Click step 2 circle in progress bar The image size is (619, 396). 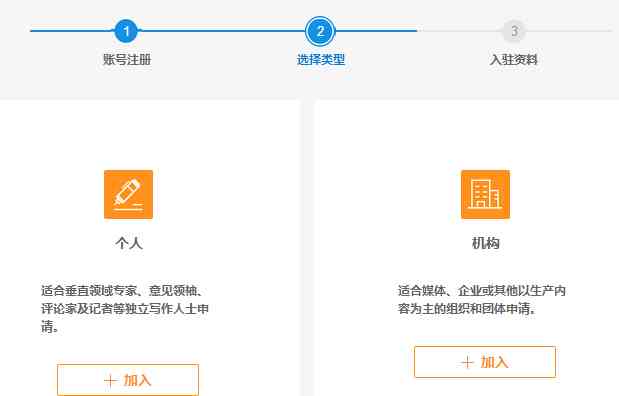pos(320,31)
